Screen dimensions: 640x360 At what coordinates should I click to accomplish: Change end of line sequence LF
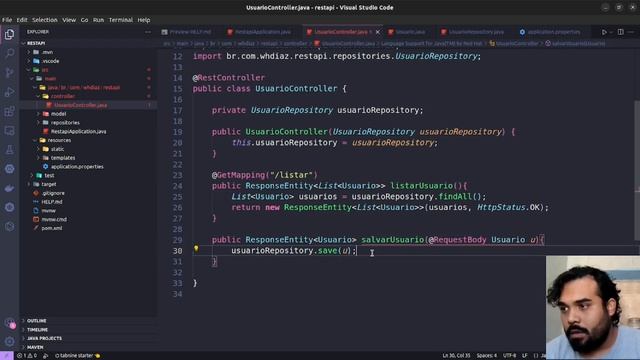coord(524,356)
